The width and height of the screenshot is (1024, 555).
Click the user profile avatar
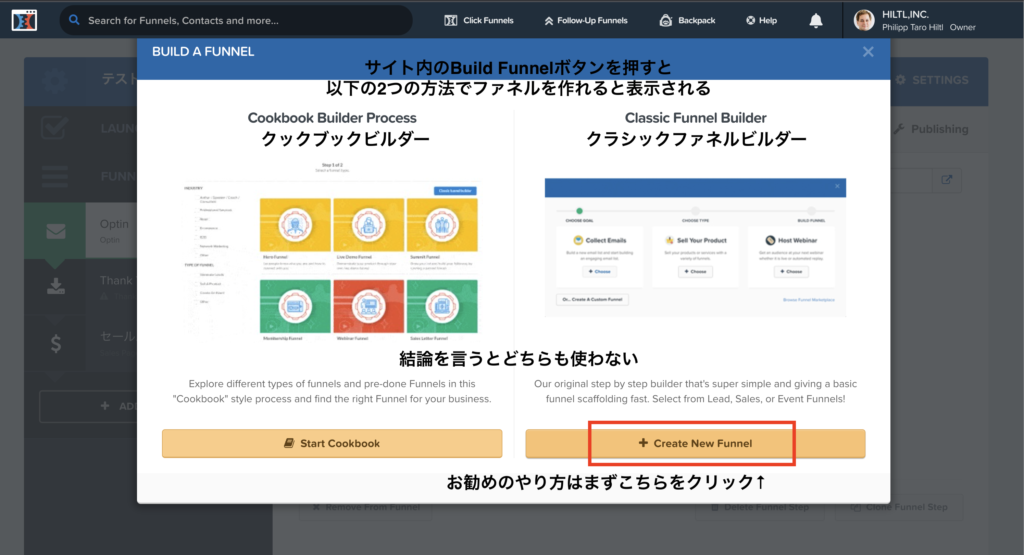[864, 20]
